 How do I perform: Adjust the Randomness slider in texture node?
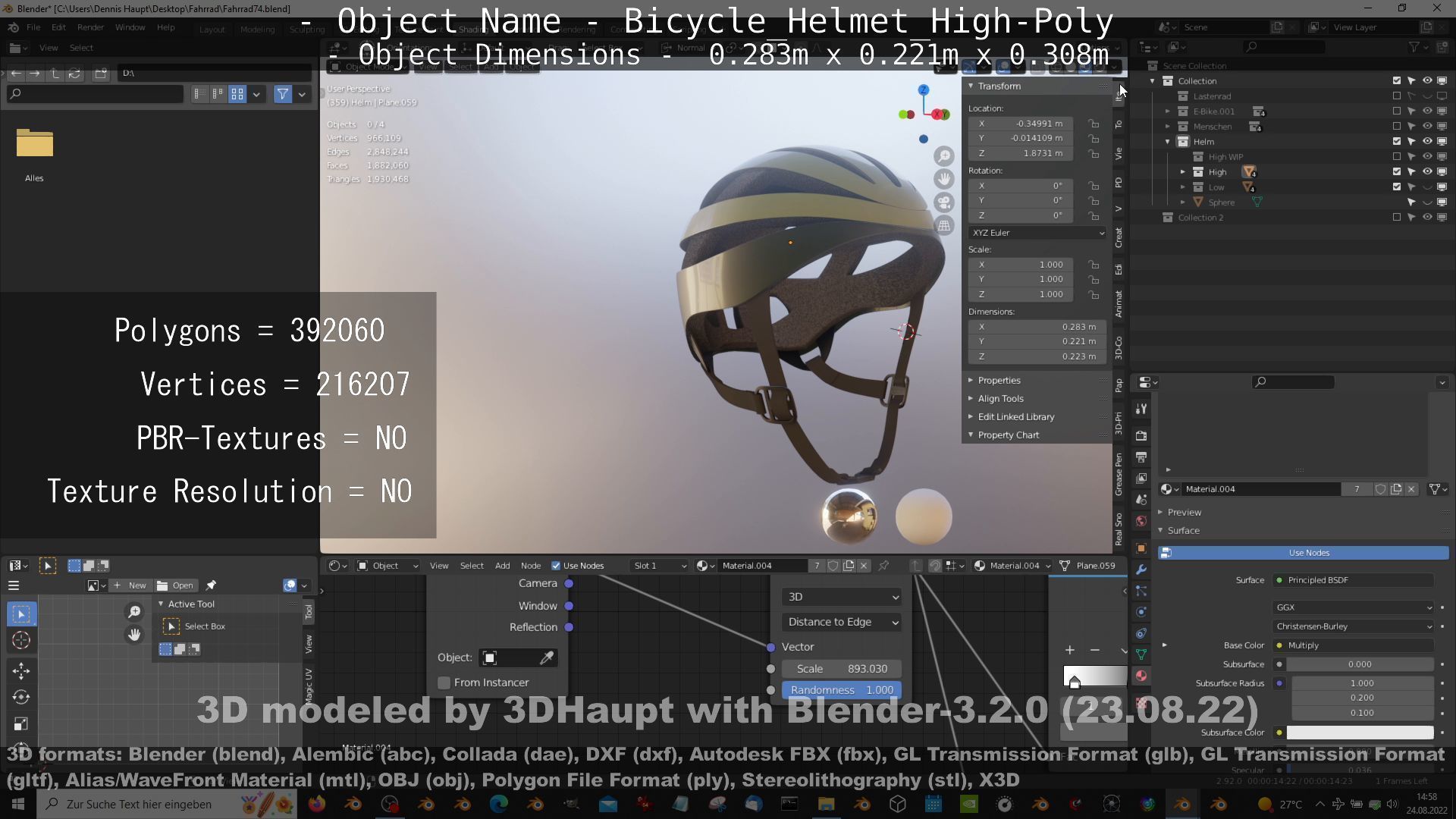(841, 690)
